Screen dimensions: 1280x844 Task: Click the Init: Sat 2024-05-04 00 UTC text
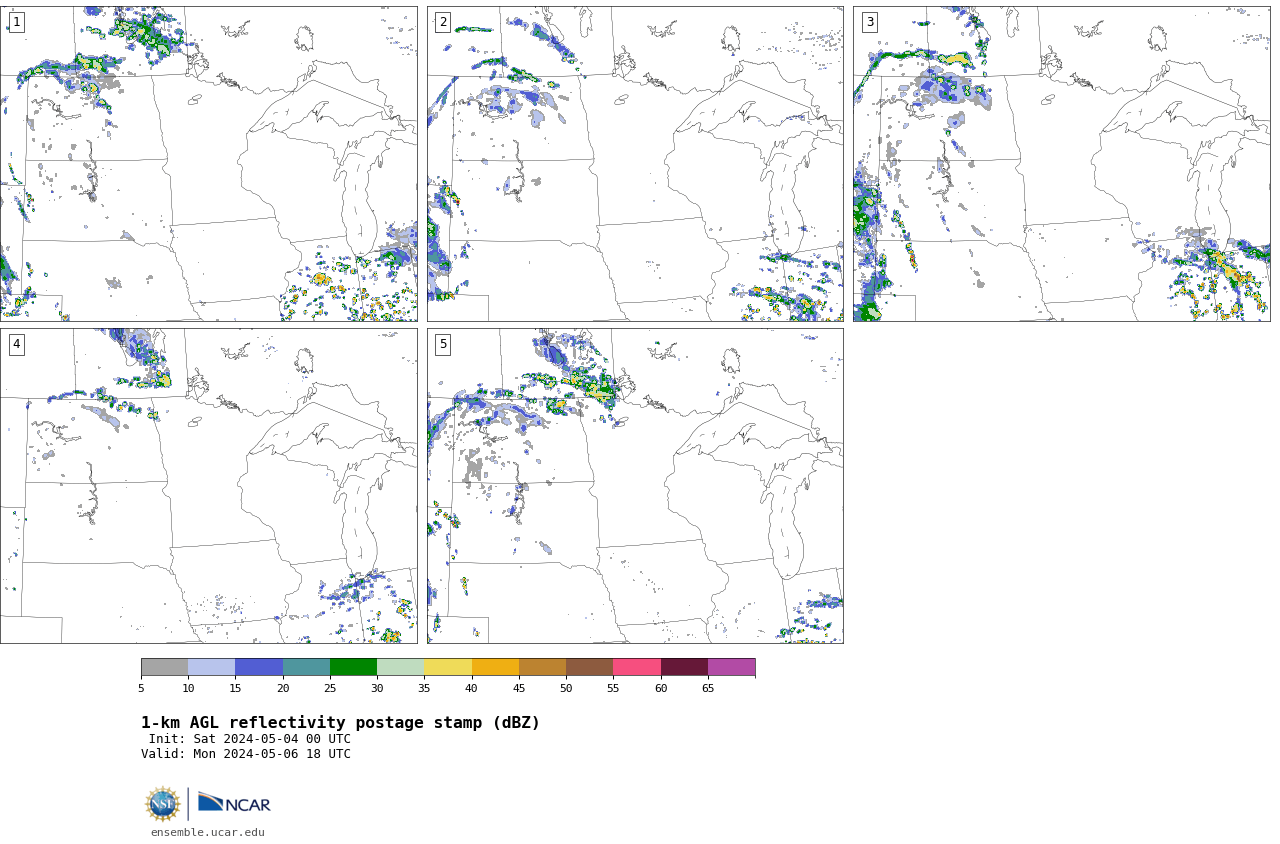click(250, 739)
